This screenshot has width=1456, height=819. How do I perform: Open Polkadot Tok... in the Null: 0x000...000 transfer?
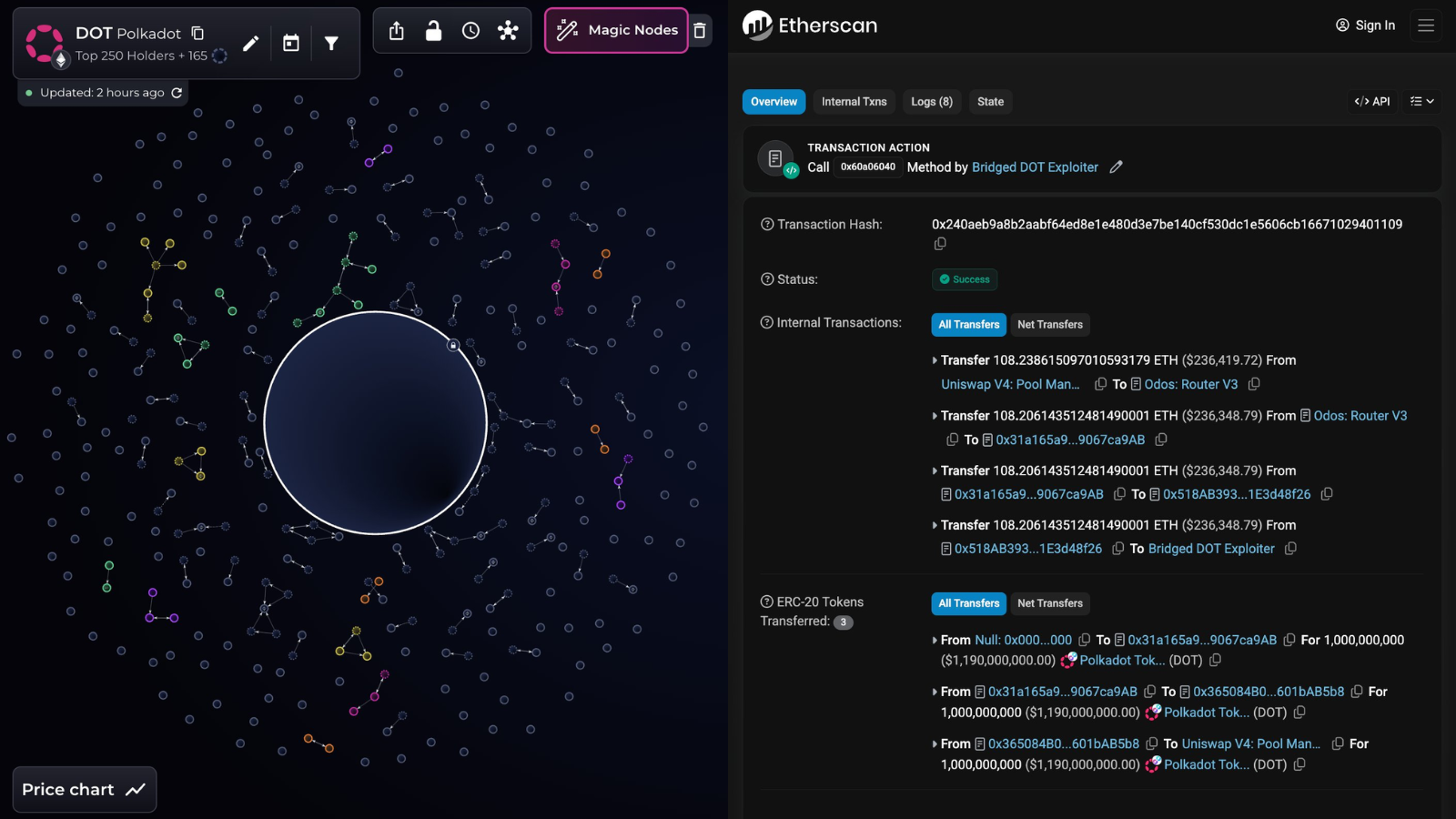[1122, 661]
